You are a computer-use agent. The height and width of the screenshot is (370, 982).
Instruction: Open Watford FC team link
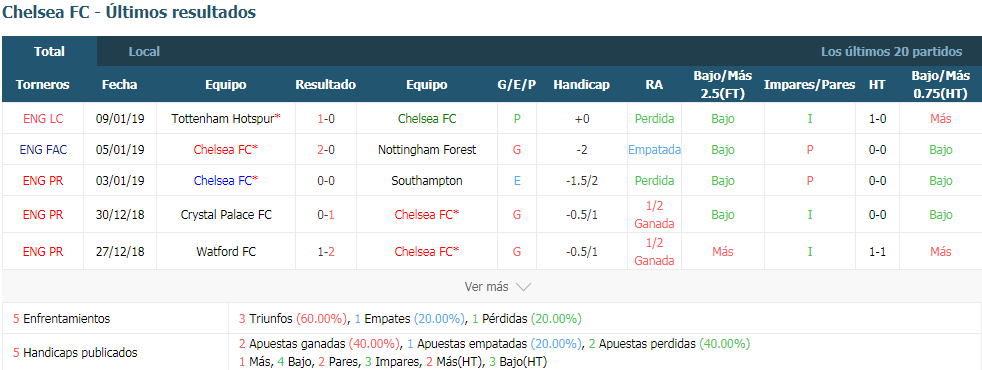[225, 252]
